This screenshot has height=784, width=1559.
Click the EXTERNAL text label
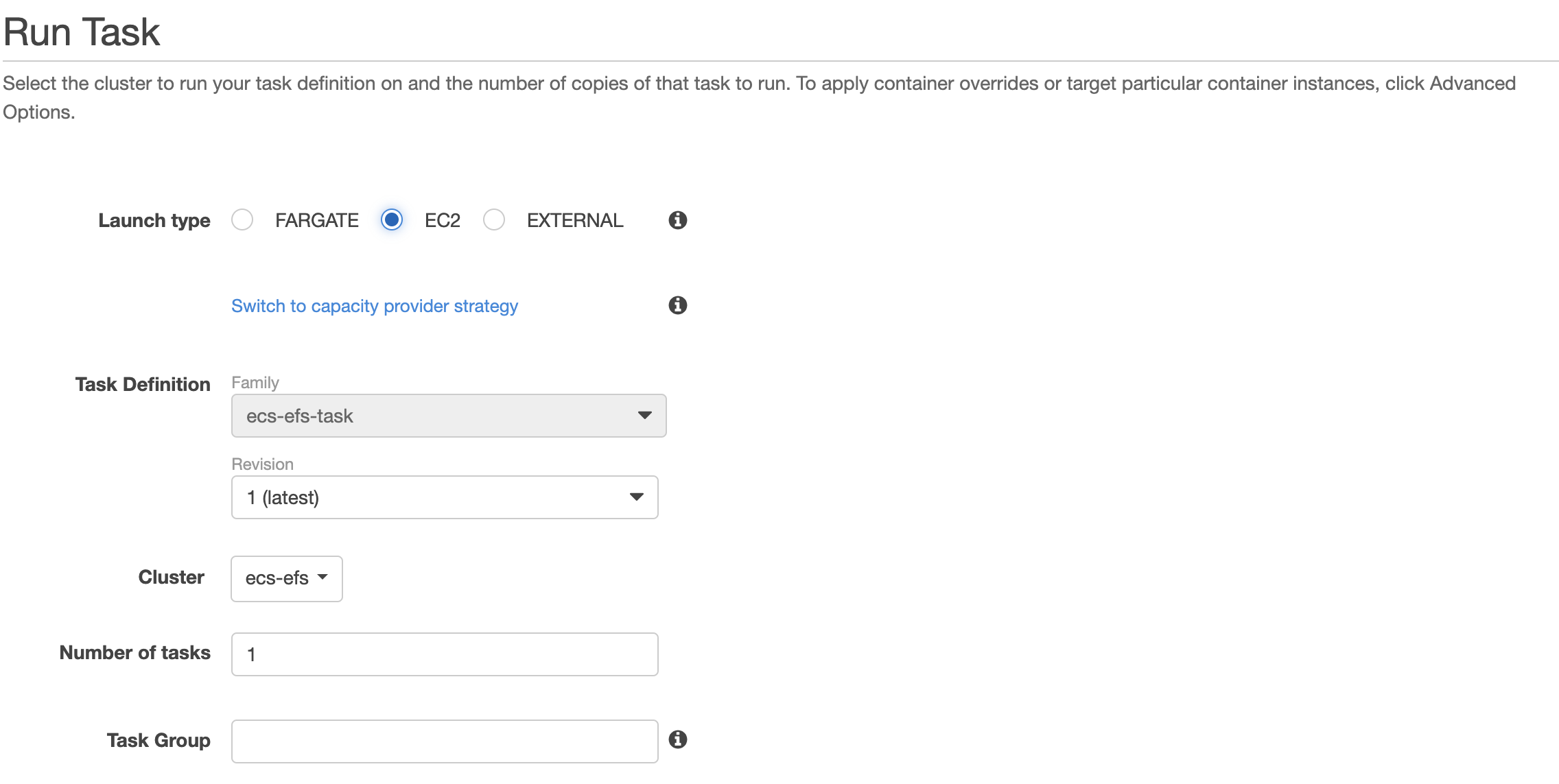click(575, 220)
